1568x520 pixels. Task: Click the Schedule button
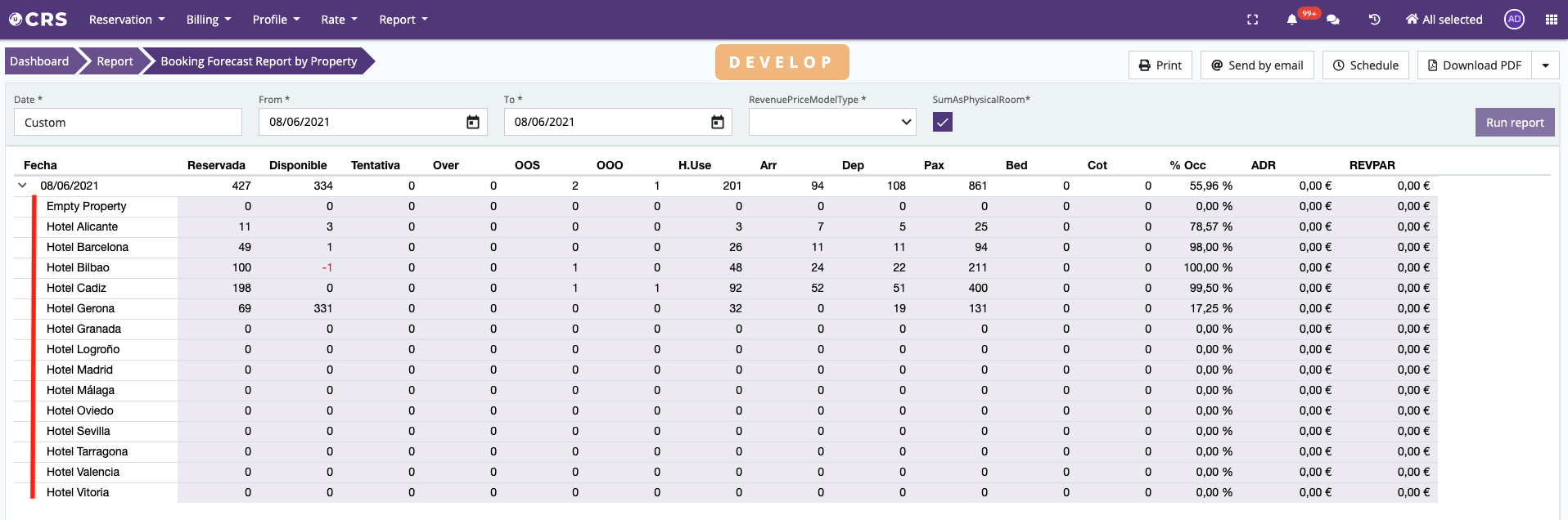coord(1365,65)
